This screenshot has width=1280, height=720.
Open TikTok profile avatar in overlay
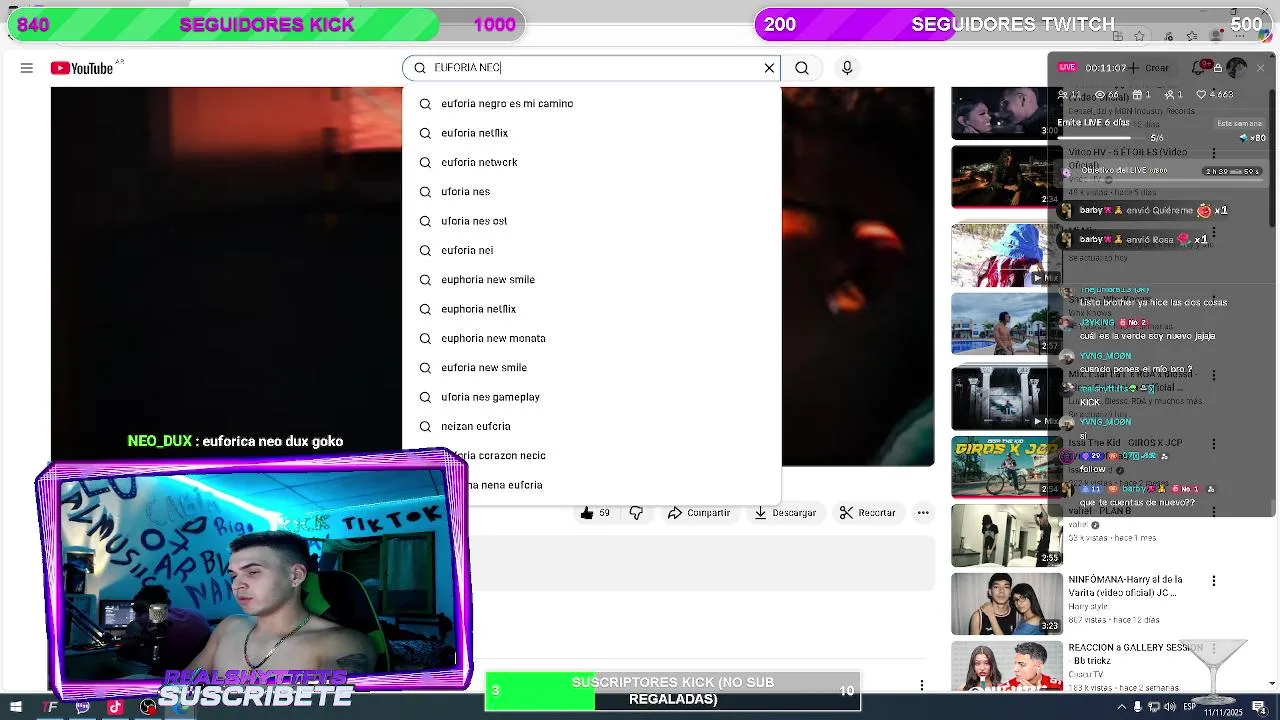click(1237, 68)
